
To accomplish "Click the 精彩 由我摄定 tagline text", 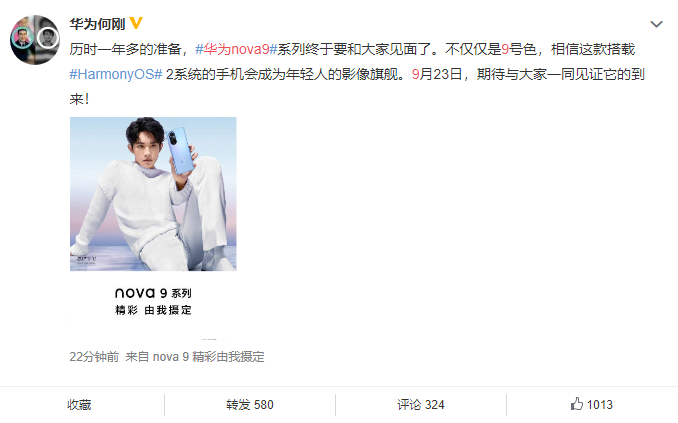I will click(153, 310).
